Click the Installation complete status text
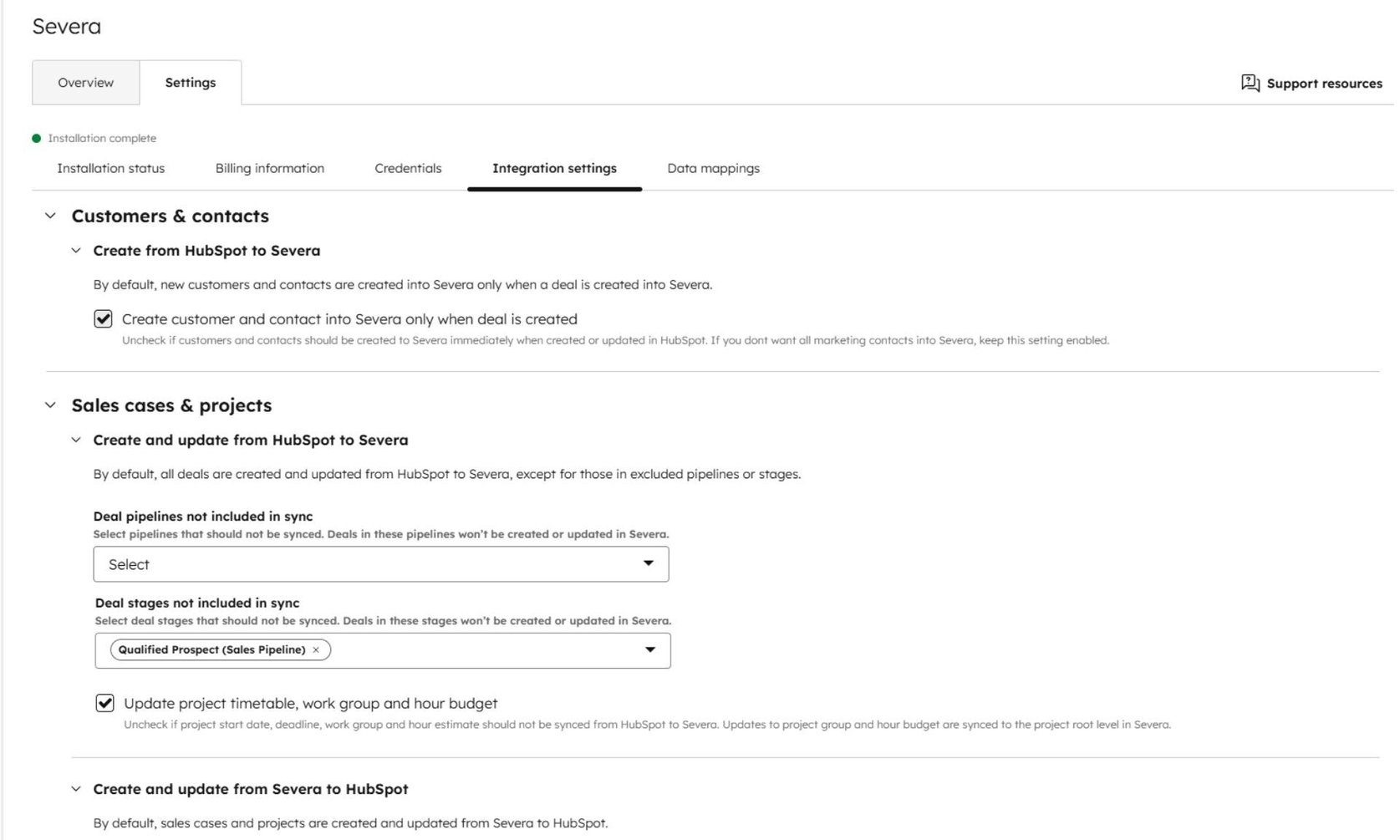This screenshot has width=1400, height=840. [102, 138]
